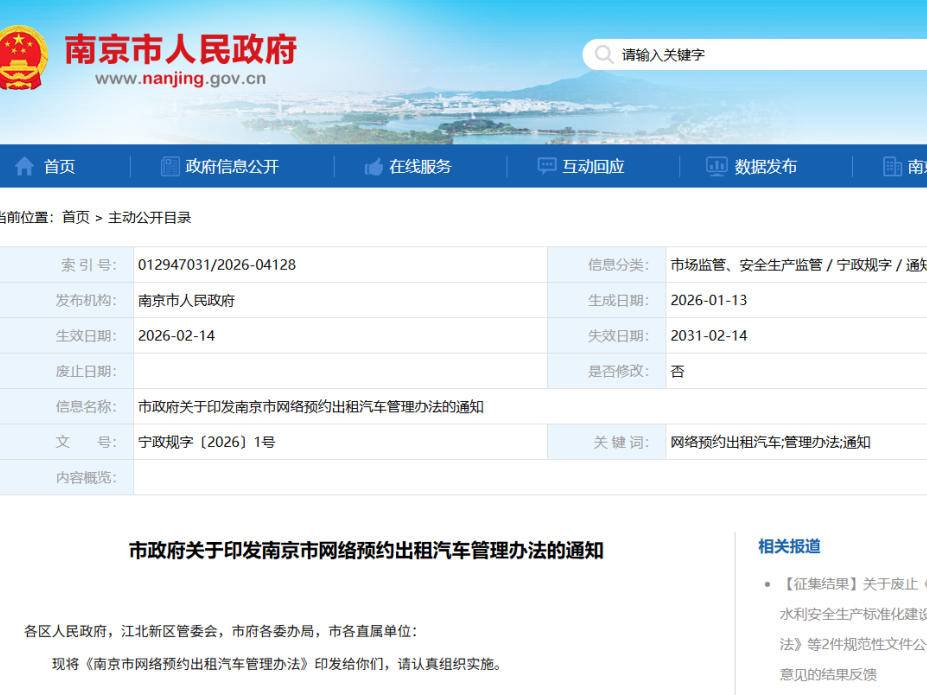Click the article title 市政府关于印发南京市网络预约出租汽车管理办法的通知
The width and height of the screenshot is (927, 695).
[x=366, y=550]
